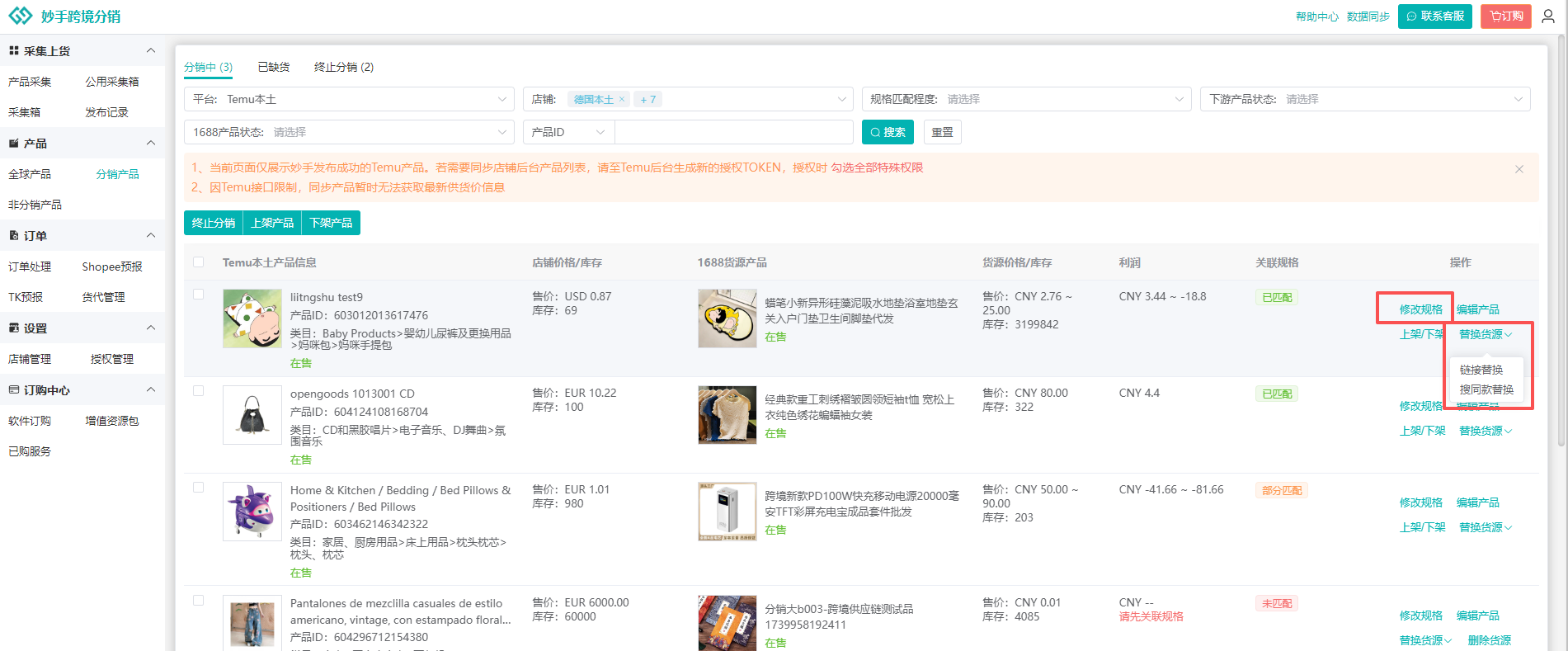Remove the 德国本土 store tag
Viewport: 1568px width, 651px height.
[622, 99]
